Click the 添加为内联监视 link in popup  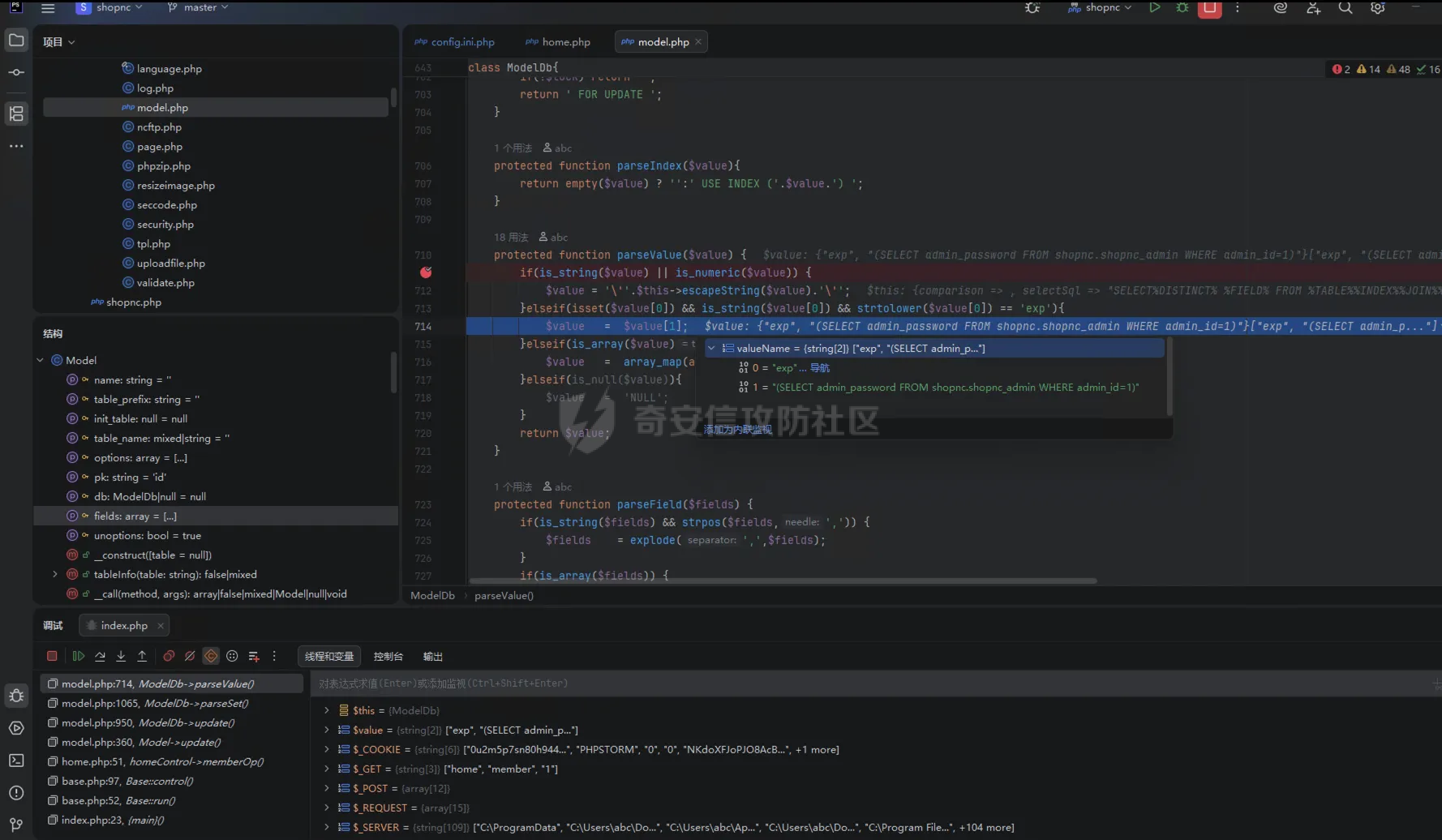pos(737,430)
